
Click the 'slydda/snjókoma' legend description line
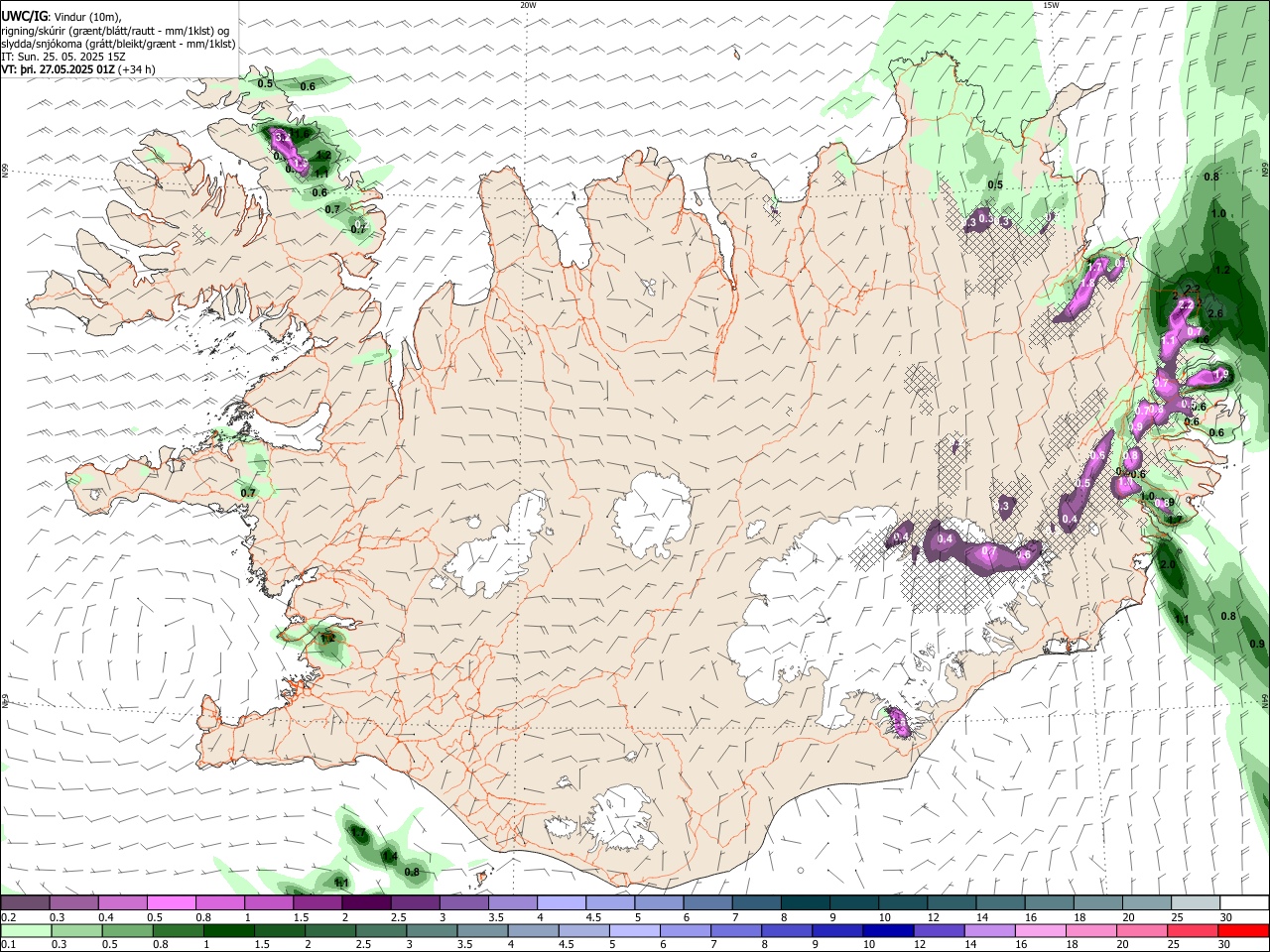pyautogui.click(x=118, y=44)
